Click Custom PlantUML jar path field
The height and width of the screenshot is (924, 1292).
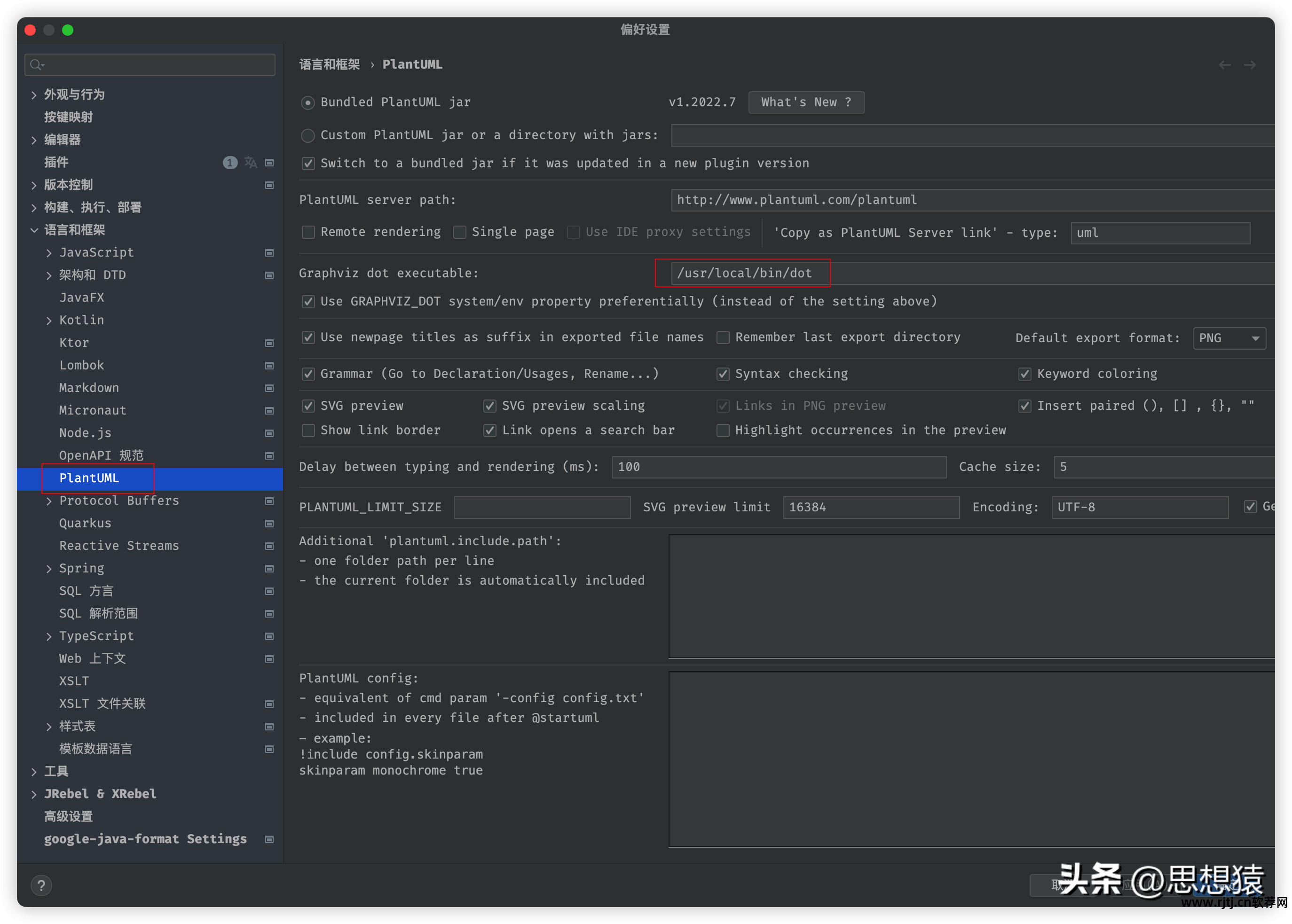pos(972,135)
